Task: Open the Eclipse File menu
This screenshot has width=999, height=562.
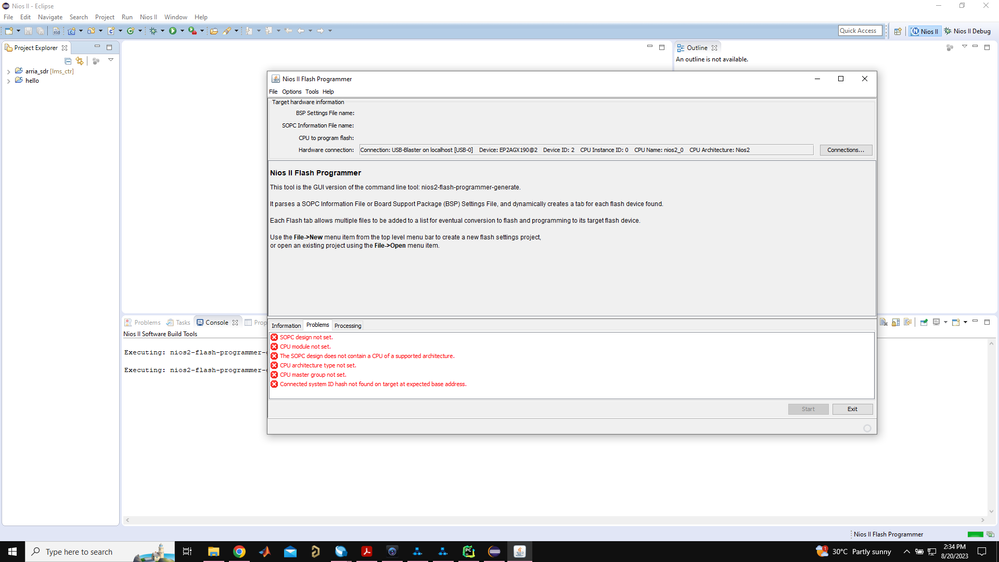Action: [x=8, y=17]
